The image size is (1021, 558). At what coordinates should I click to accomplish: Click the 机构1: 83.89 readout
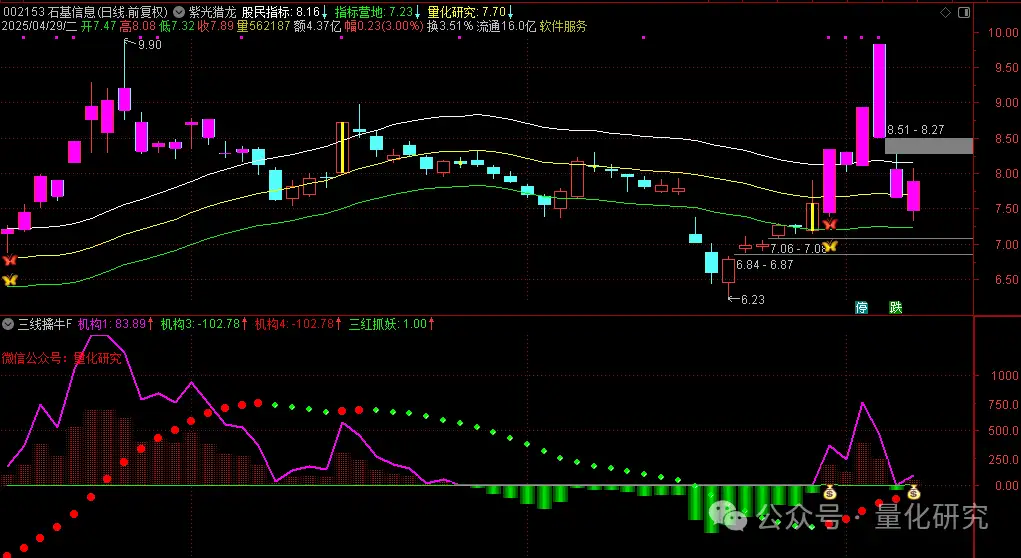tap(112, 324)
